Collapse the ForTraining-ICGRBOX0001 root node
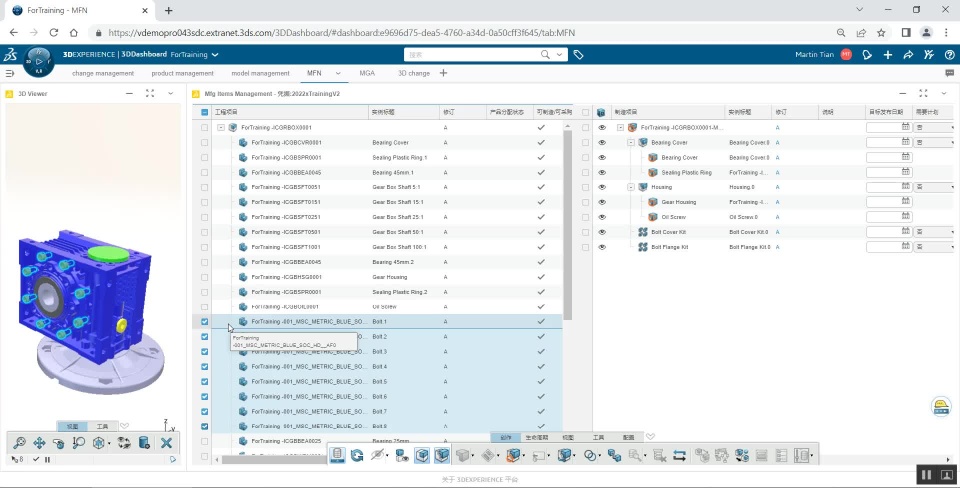 tap(220, 128)
